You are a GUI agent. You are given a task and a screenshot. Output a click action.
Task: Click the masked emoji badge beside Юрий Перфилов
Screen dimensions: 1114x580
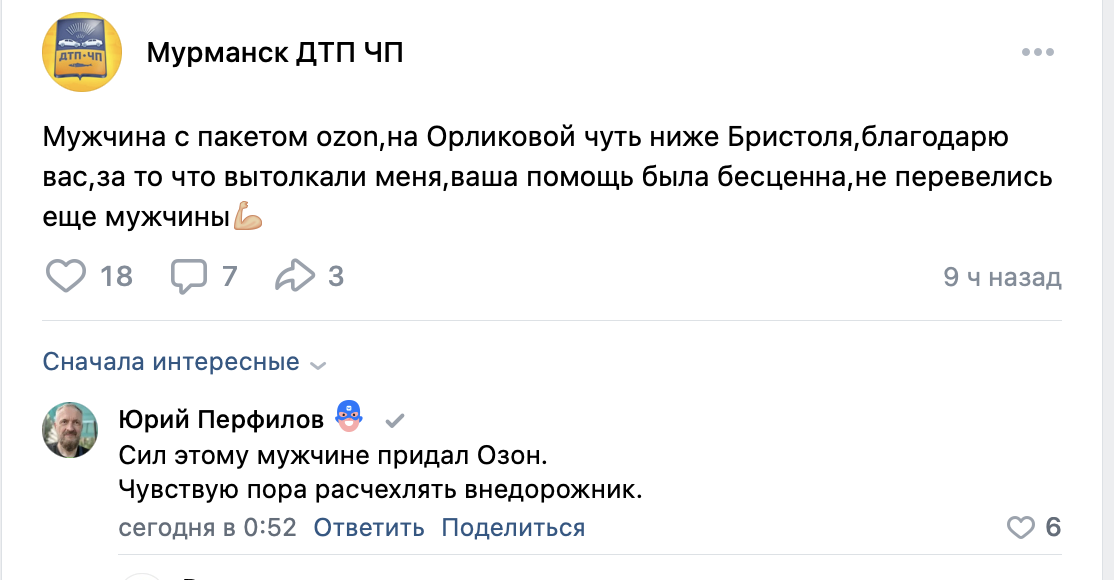tap(349, 416)
